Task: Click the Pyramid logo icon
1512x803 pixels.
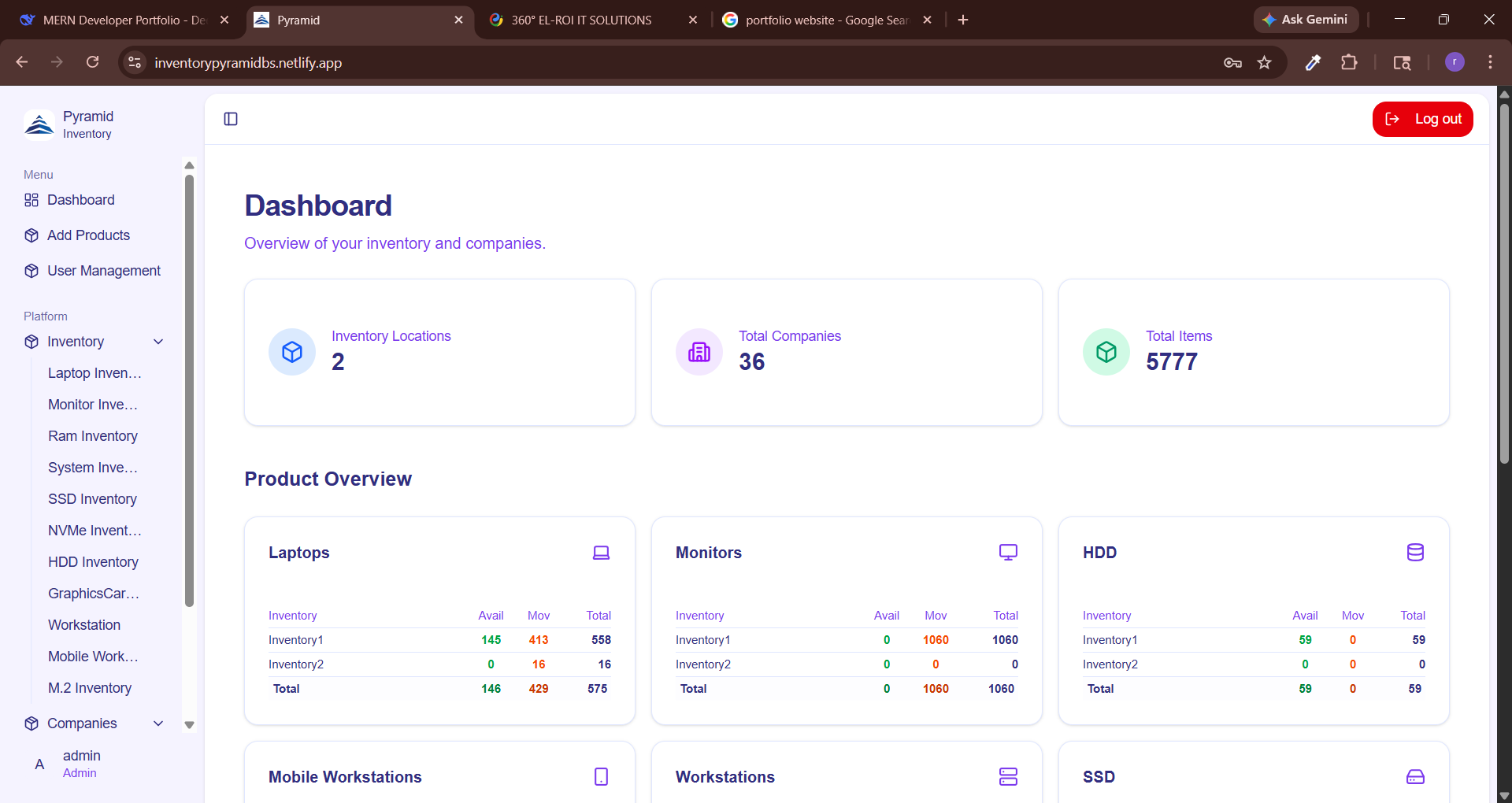Action: [39, 124]
